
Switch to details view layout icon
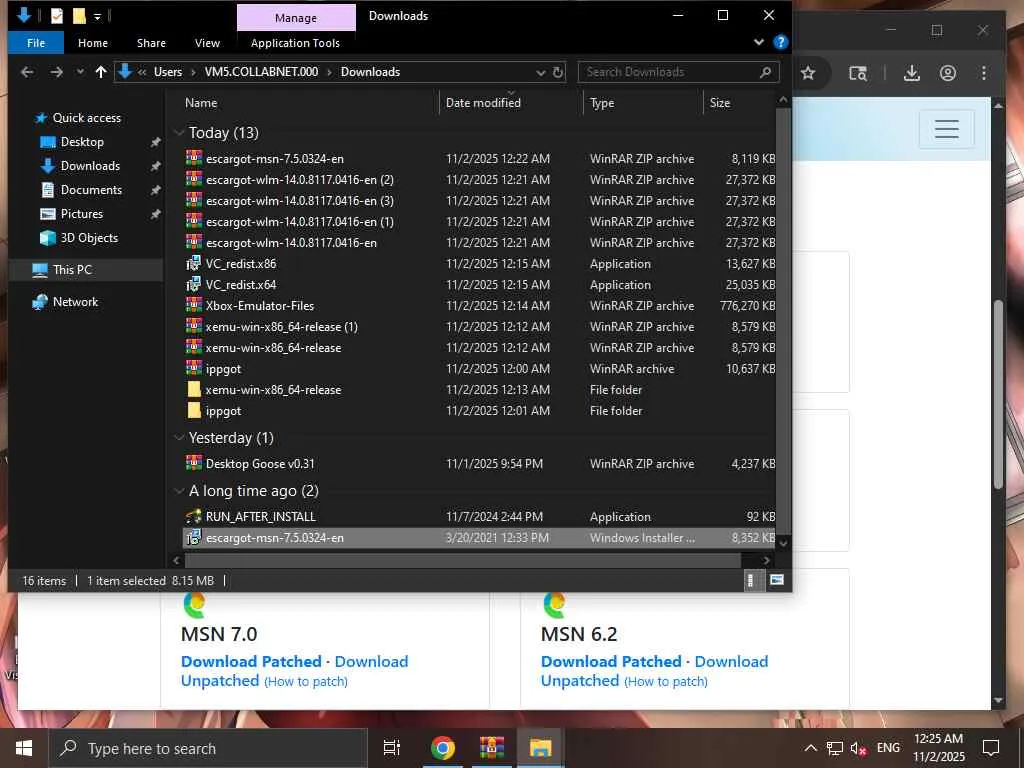pos(752,580)
